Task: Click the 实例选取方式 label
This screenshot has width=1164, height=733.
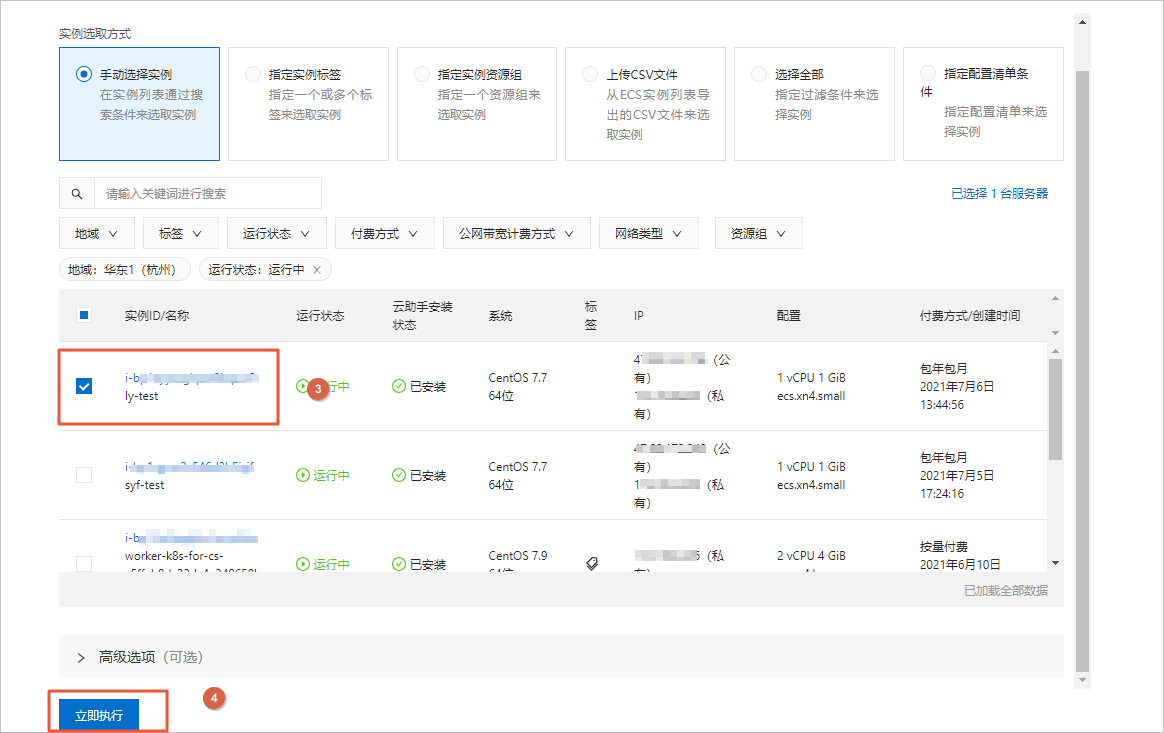Action: click(x=95, y=33)
